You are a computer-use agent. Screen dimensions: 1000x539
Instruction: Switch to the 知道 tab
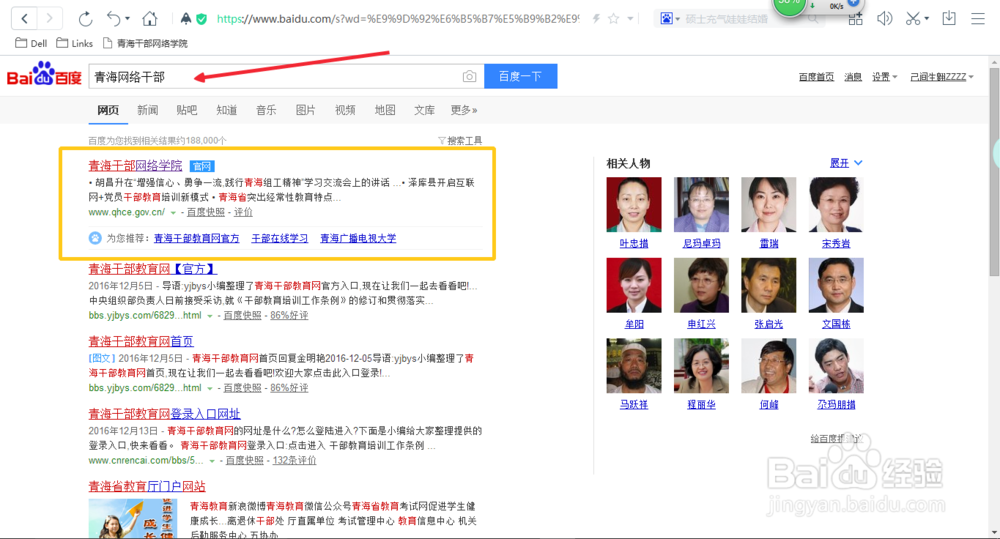pos(226,110)
